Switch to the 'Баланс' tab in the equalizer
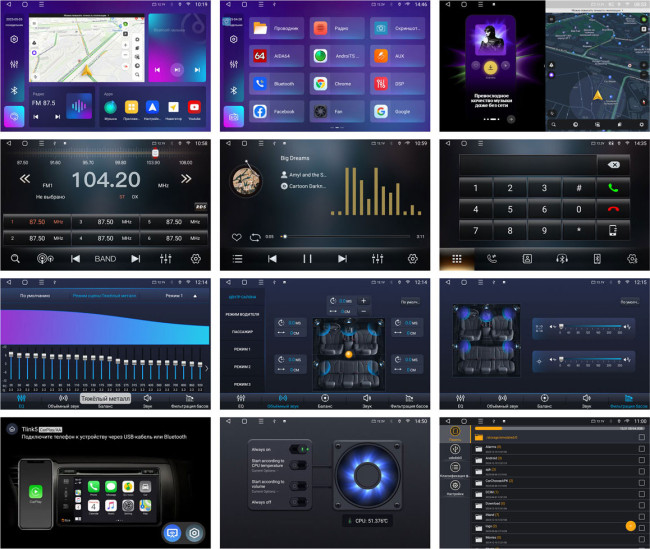Viewport: 650px width, 549px height. point(105,403)
